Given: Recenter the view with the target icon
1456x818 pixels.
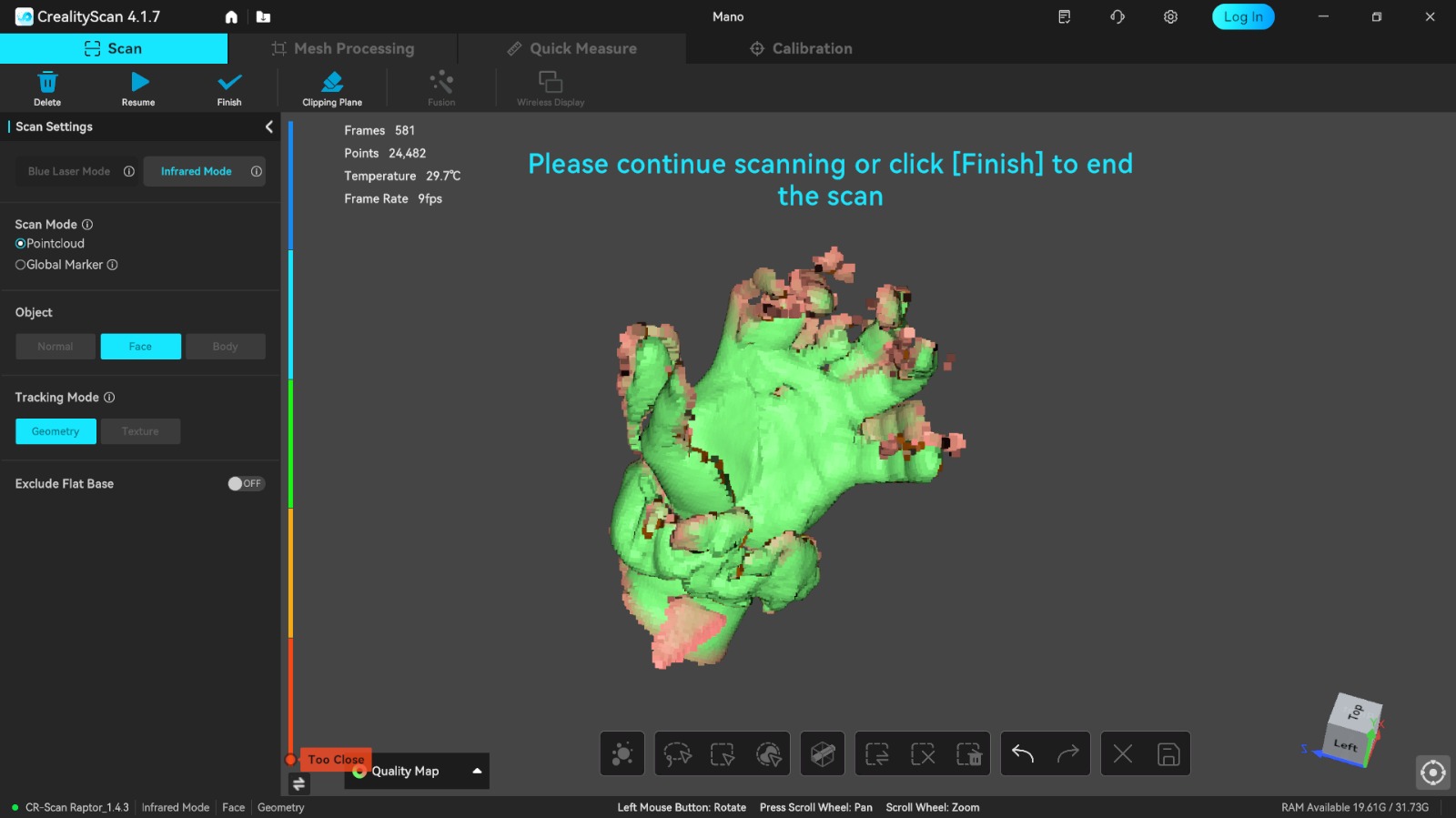Looking at the screenshot, I should [x=1433, y=773].
